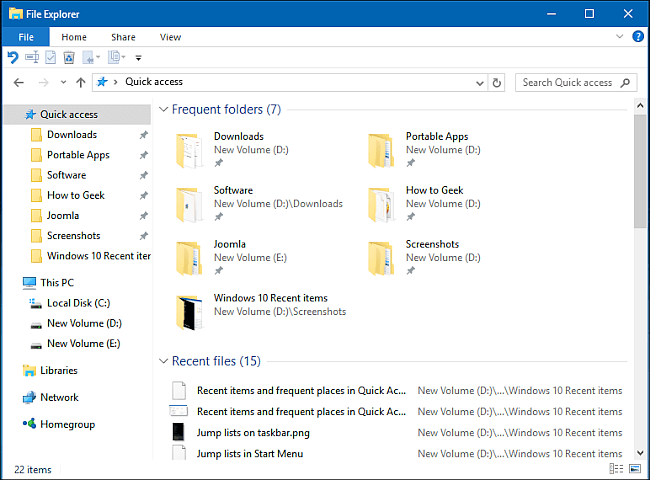
Task: Switch to details view icon in status bar
Action: 616,469
